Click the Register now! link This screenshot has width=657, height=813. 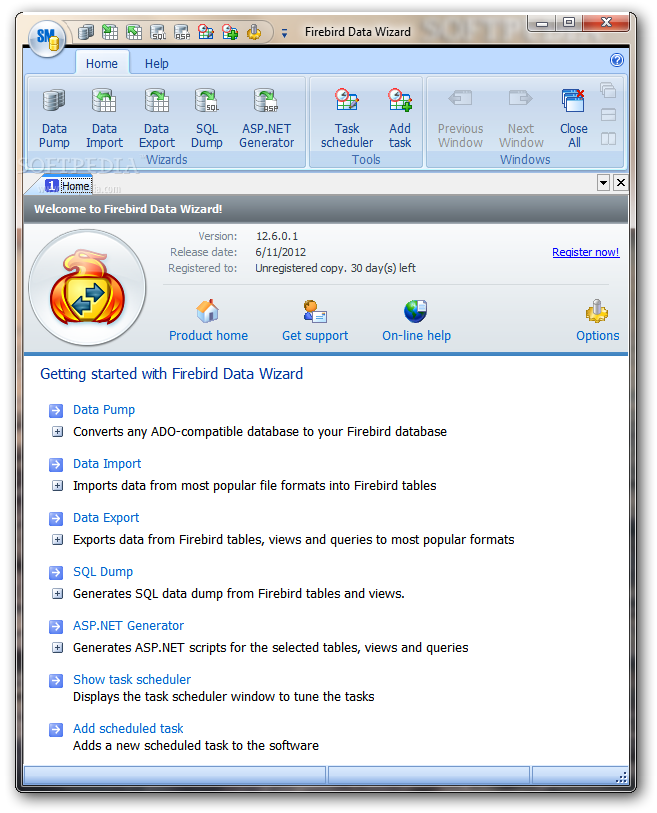pyautogui.click(x=585, y=252)
